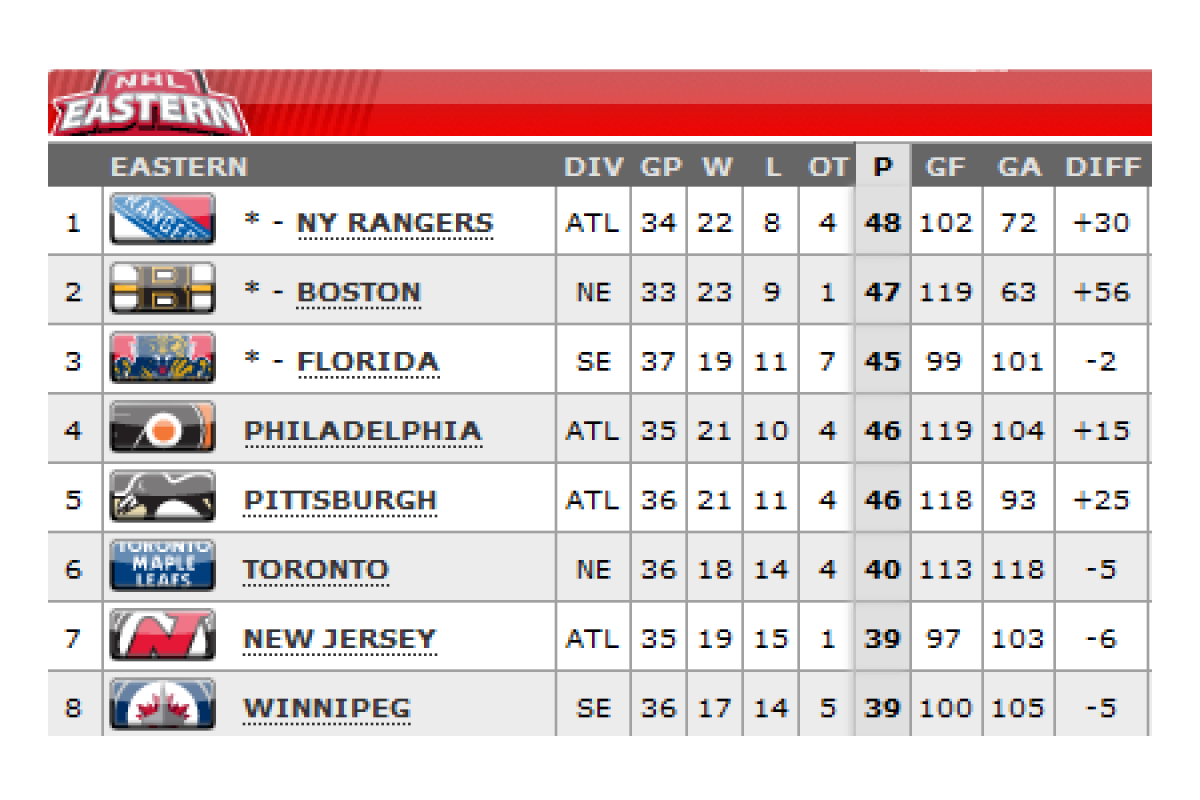Click the NHL Eastern conference logo
The image size is (1200, 800).
(150, 104)
